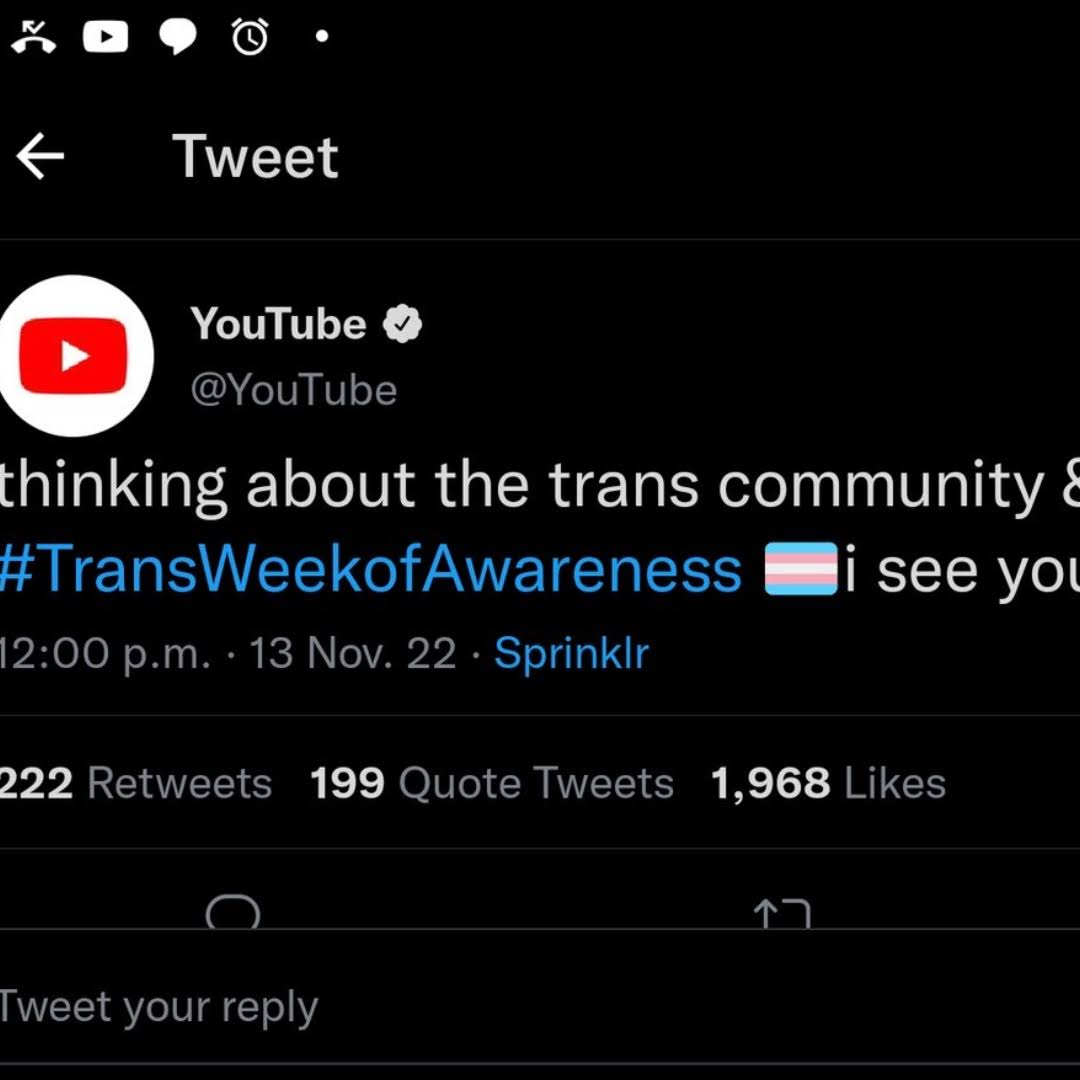
Task: Tap the verified badge next to YouTube
Action: pyautogui.click(x=402, y=324)
